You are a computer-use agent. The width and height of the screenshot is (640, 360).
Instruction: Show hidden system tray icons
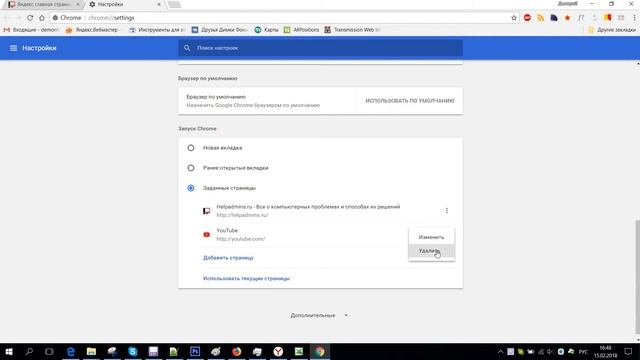point(500,351)
